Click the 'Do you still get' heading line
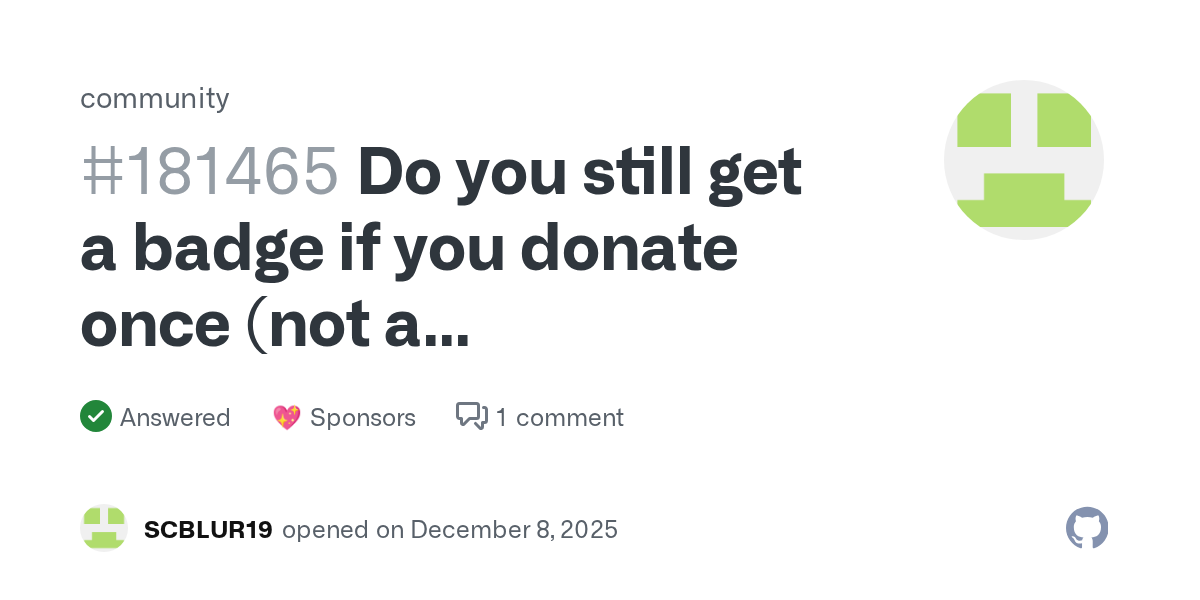The image size is (1200, 600). 580,171
